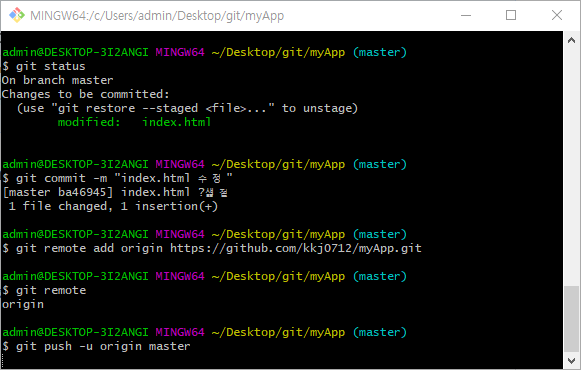Close the MINGW64 terminal window
Viewport: 581px width, 370px height.
click(x=557, y=15)
